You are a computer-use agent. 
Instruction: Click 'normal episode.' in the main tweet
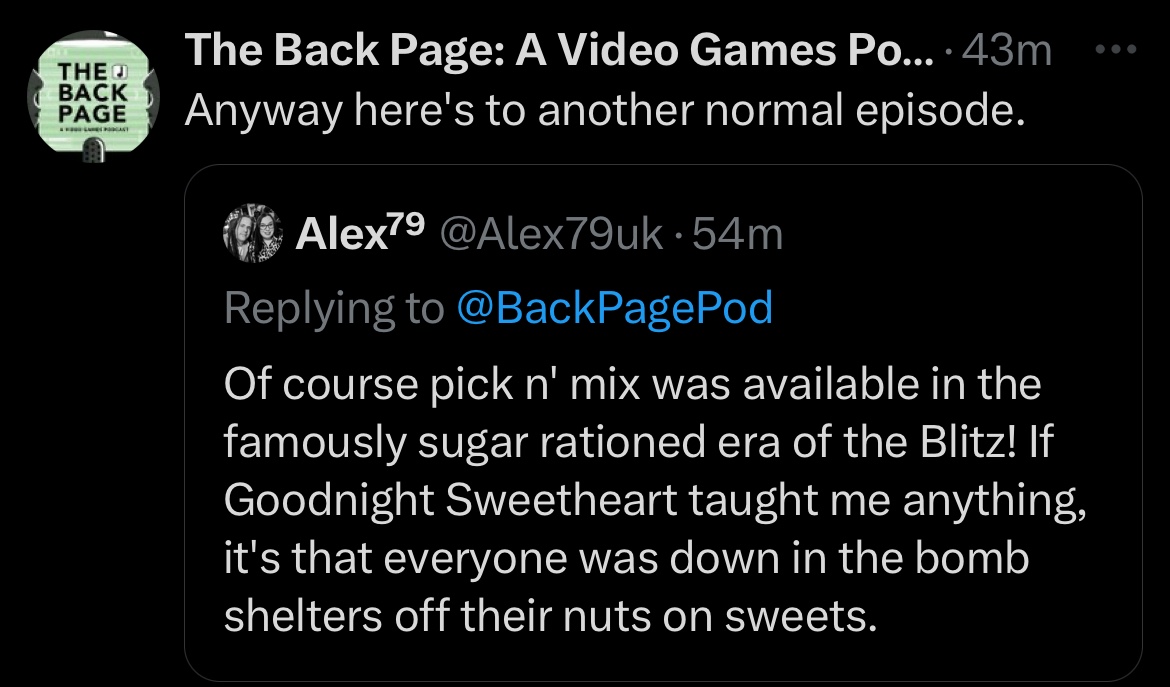865,111
